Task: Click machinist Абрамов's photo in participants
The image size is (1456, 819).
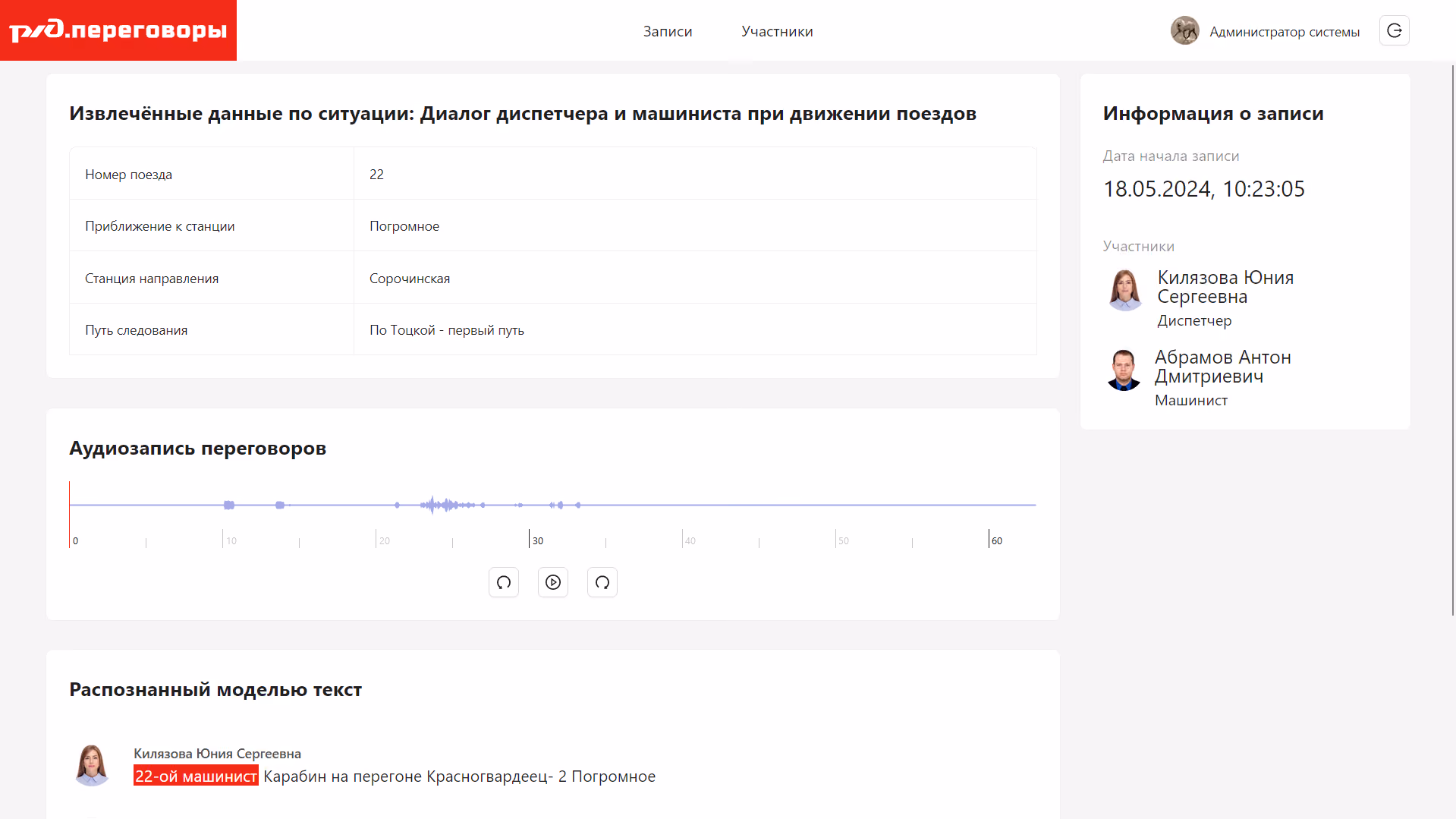Action: (1124, 370)
